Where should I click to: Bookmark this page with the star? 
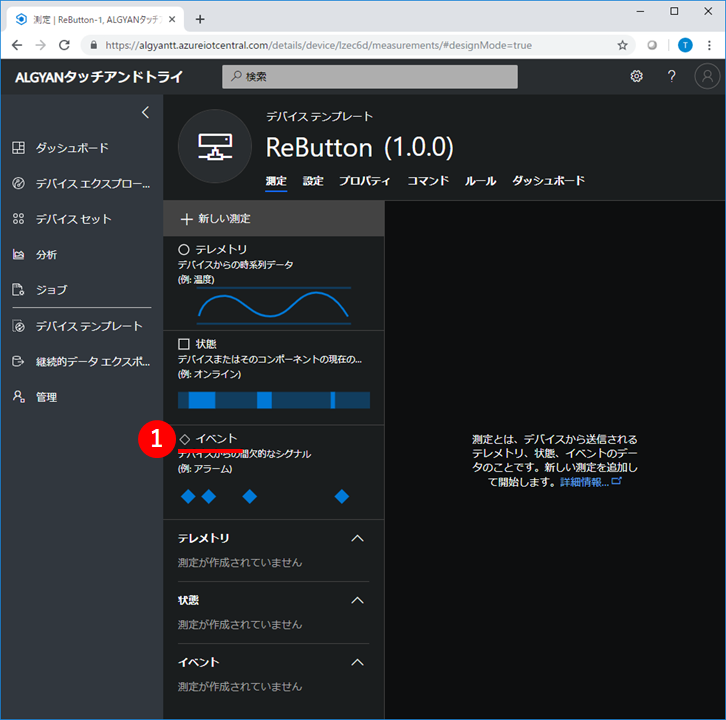(x=622, y=45)
